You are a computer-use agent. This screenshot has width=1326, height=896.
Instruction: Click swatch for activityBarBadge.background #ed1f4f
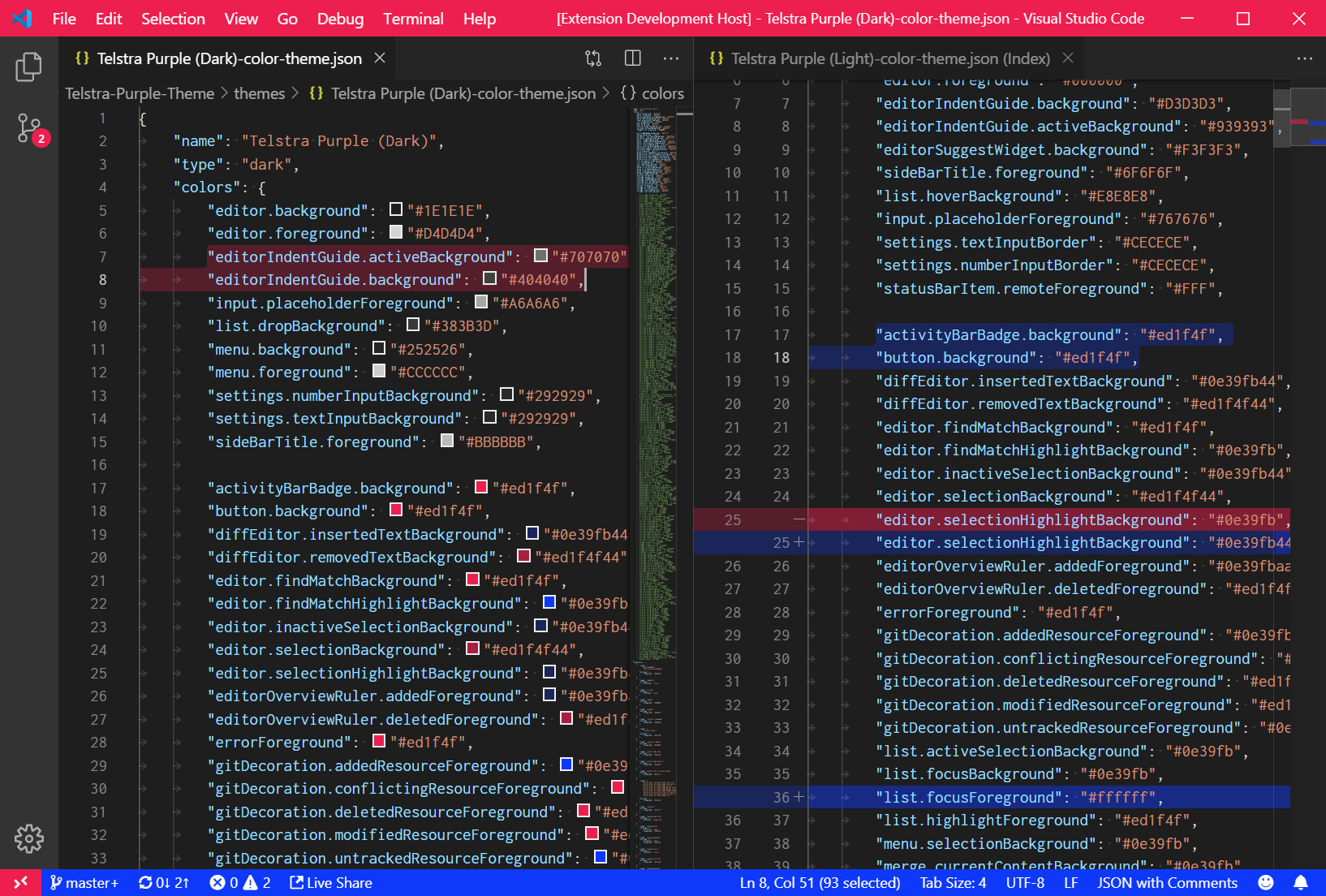coord(481,487)
